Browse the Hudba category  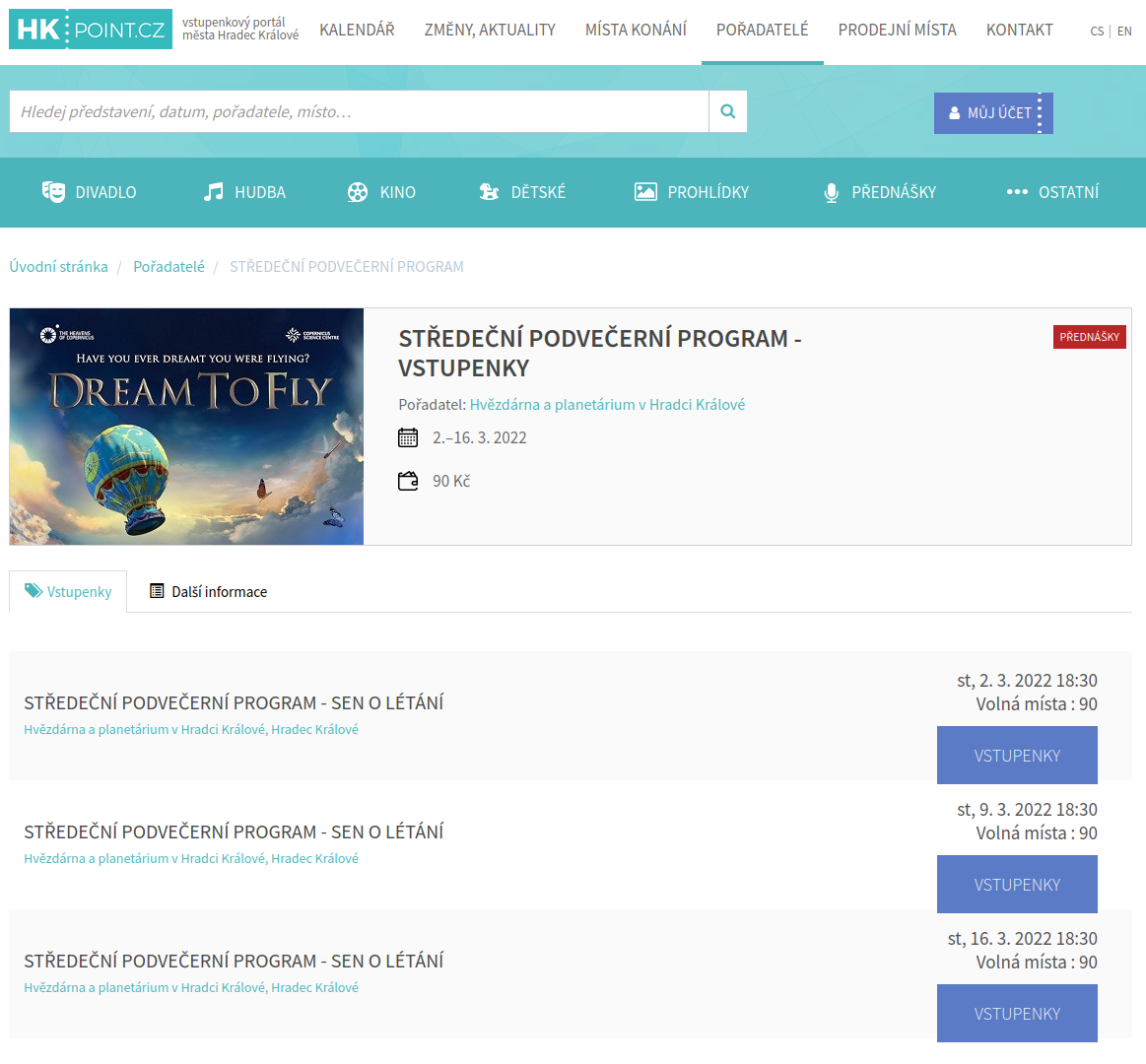[244, 192]
